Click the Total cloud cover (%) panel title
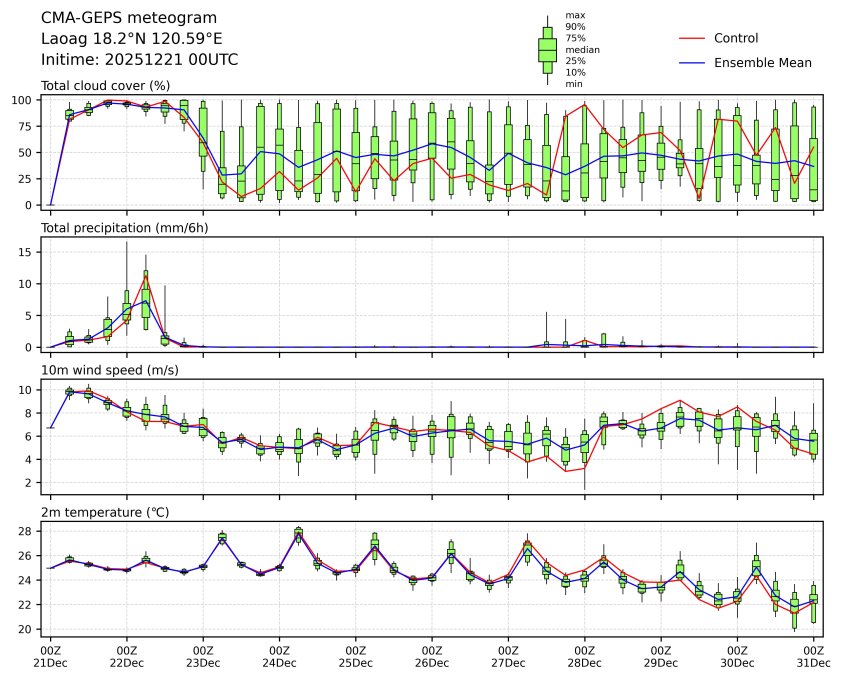Screen dimensions: 842x680 point(105,86)
